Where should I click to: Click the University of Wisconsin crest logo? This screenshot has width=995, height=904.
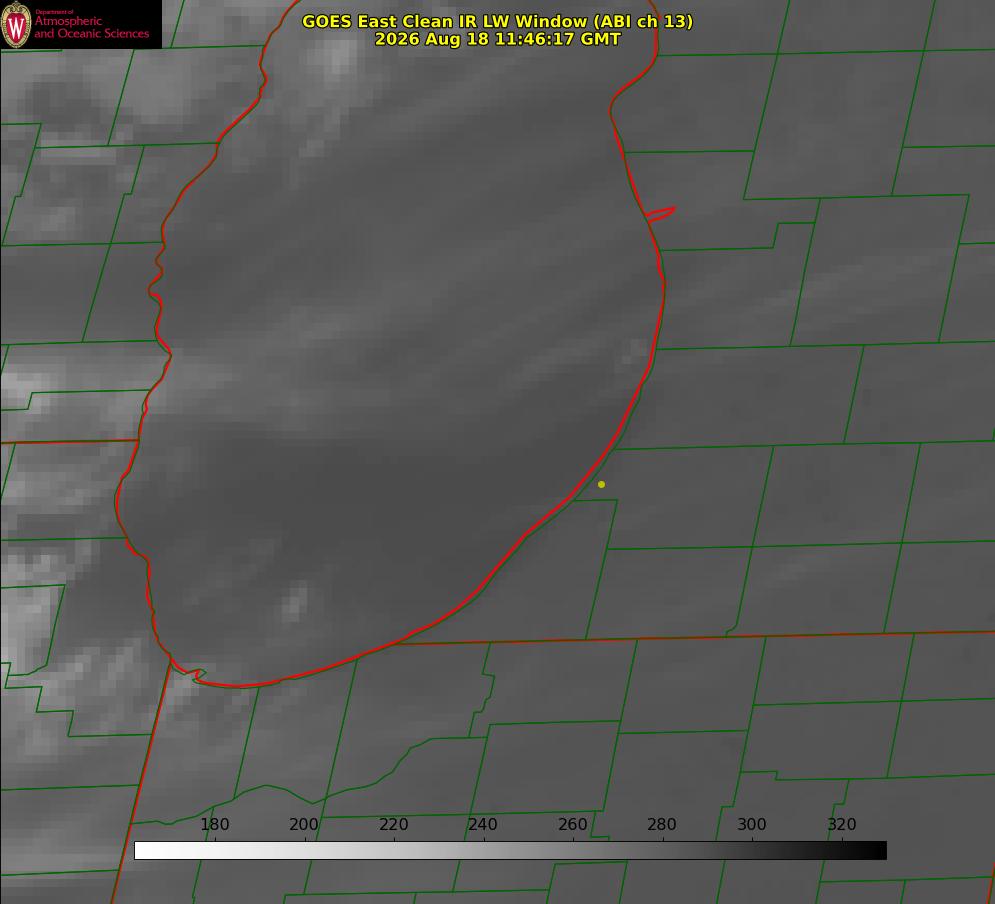pos(16,24)
